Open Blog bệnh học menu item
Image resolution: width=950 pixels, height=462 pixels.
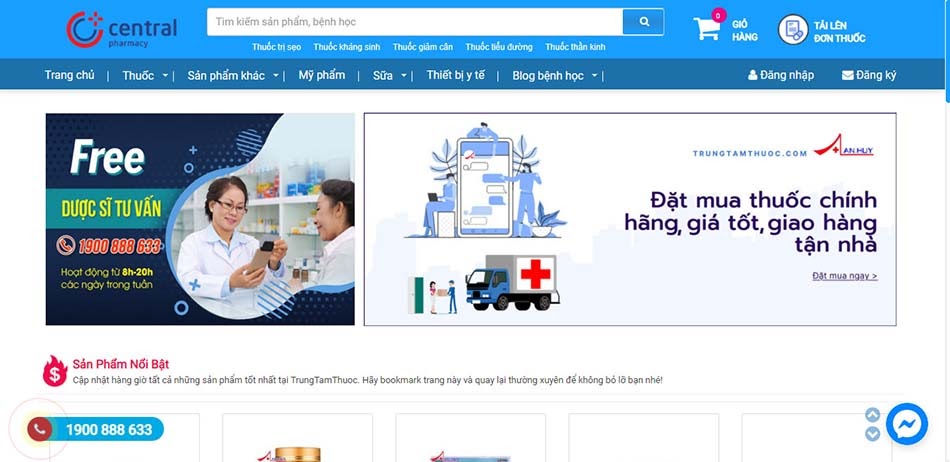[x=548, y=76]
